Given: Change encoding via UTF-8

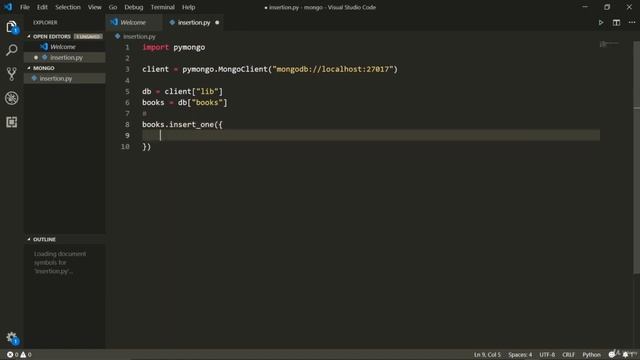Looking at the screenshot, I should coord(547,355).
